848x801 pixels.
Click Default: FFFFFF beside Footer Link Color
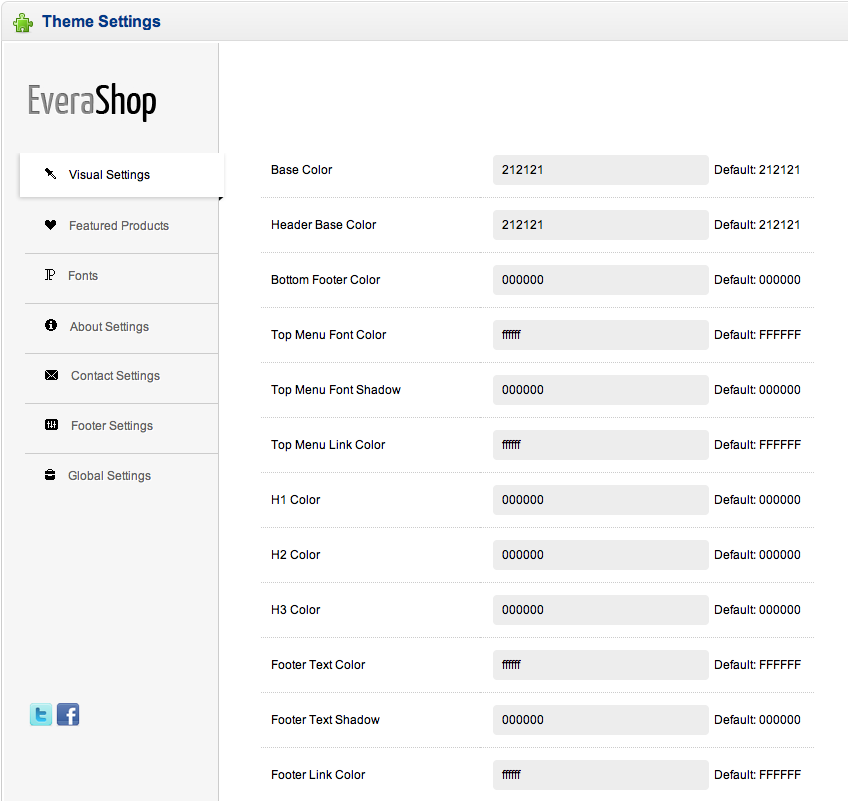point(757,774)
